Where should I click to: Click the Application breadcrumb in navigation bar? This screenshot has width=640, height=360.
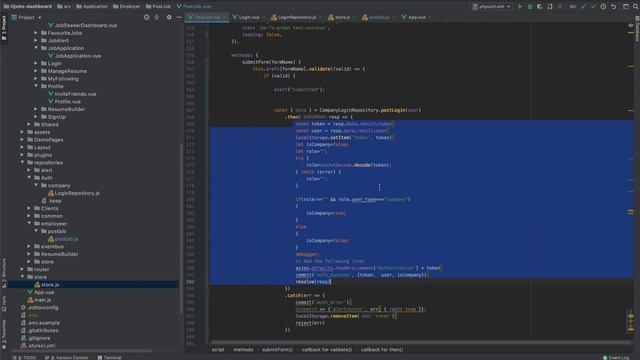(x=92, y=7)
